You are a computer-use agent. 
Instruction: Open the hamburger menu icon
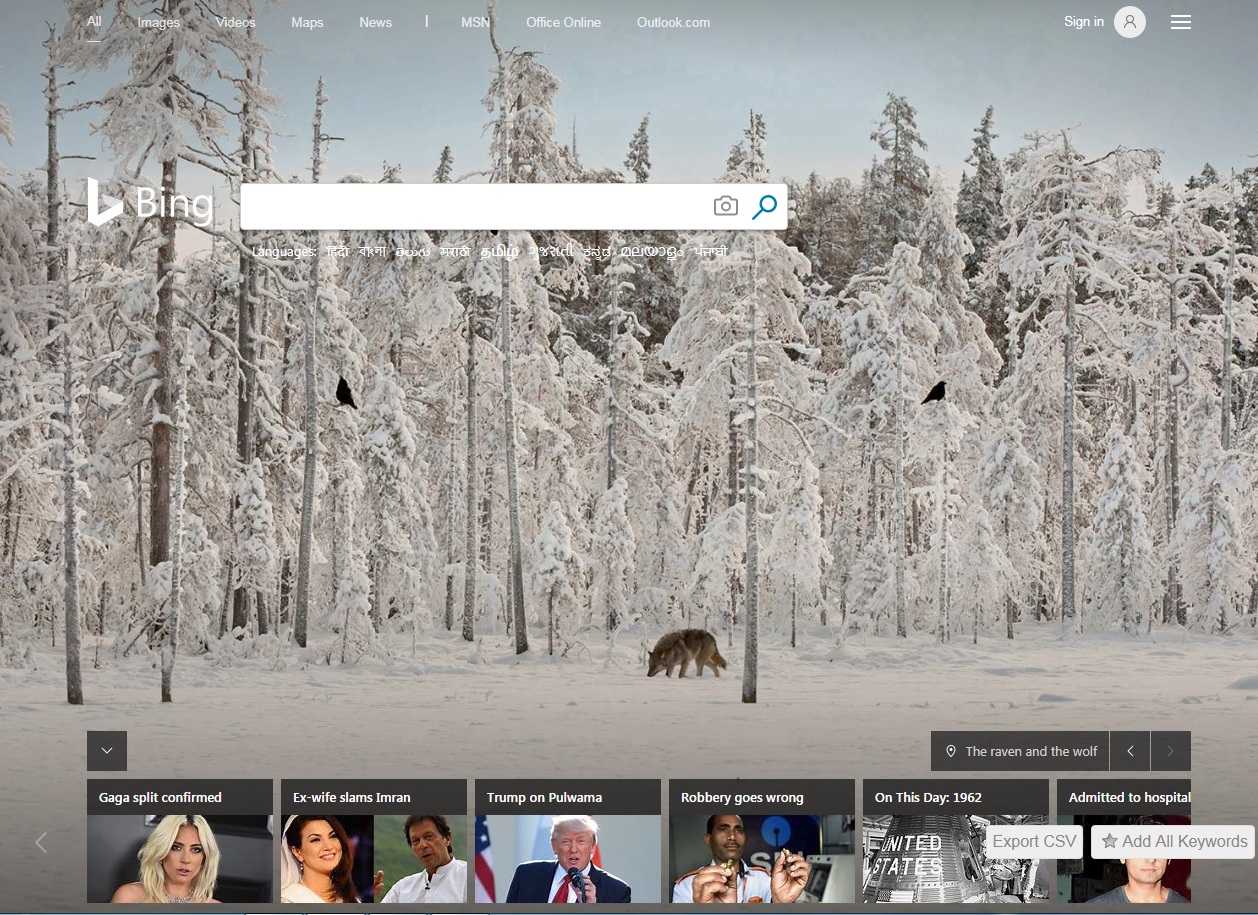(x=1181, y=22)
